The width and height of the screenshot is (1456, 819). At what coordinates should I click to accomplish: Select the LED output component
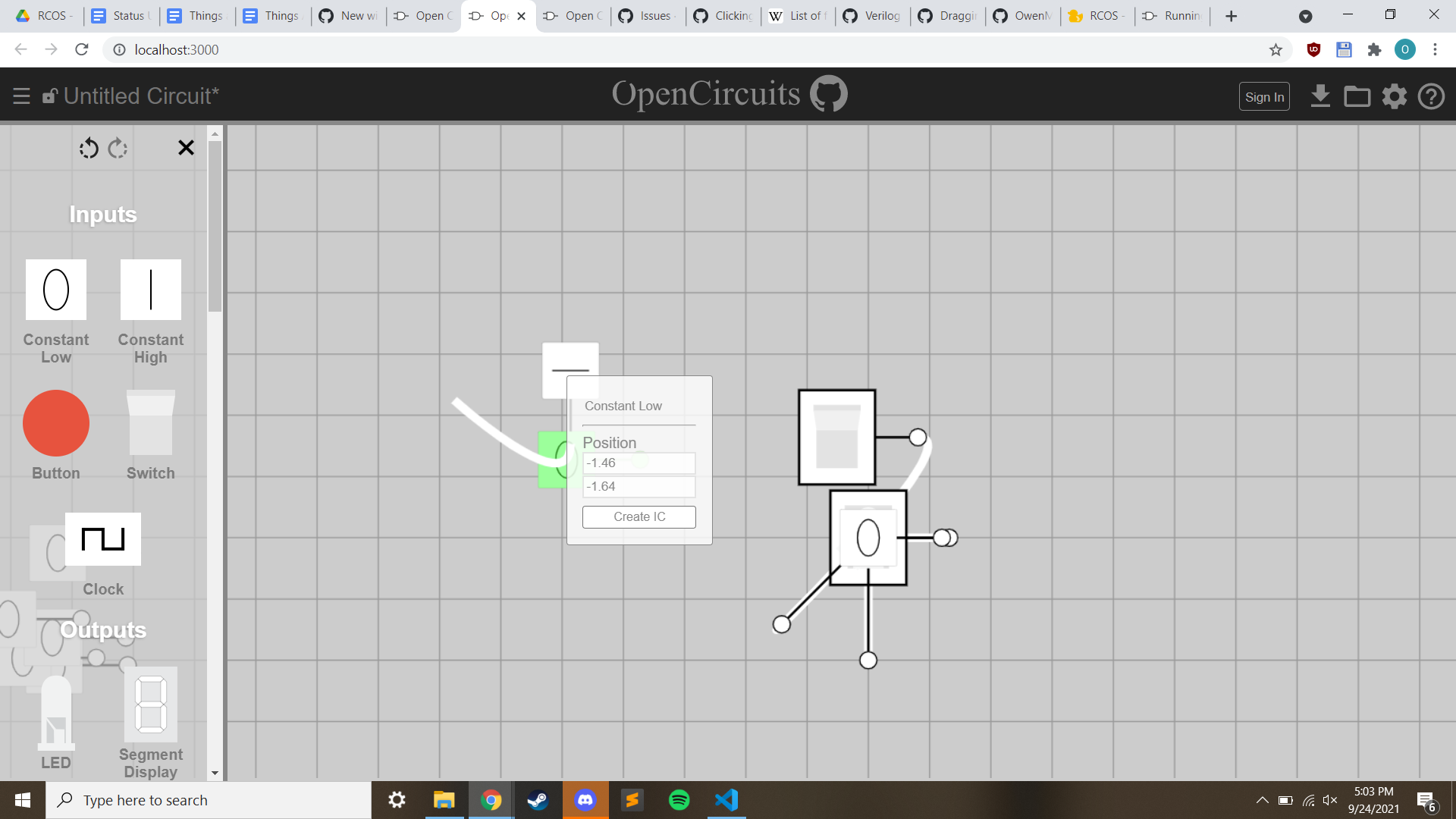coord(55,713)
